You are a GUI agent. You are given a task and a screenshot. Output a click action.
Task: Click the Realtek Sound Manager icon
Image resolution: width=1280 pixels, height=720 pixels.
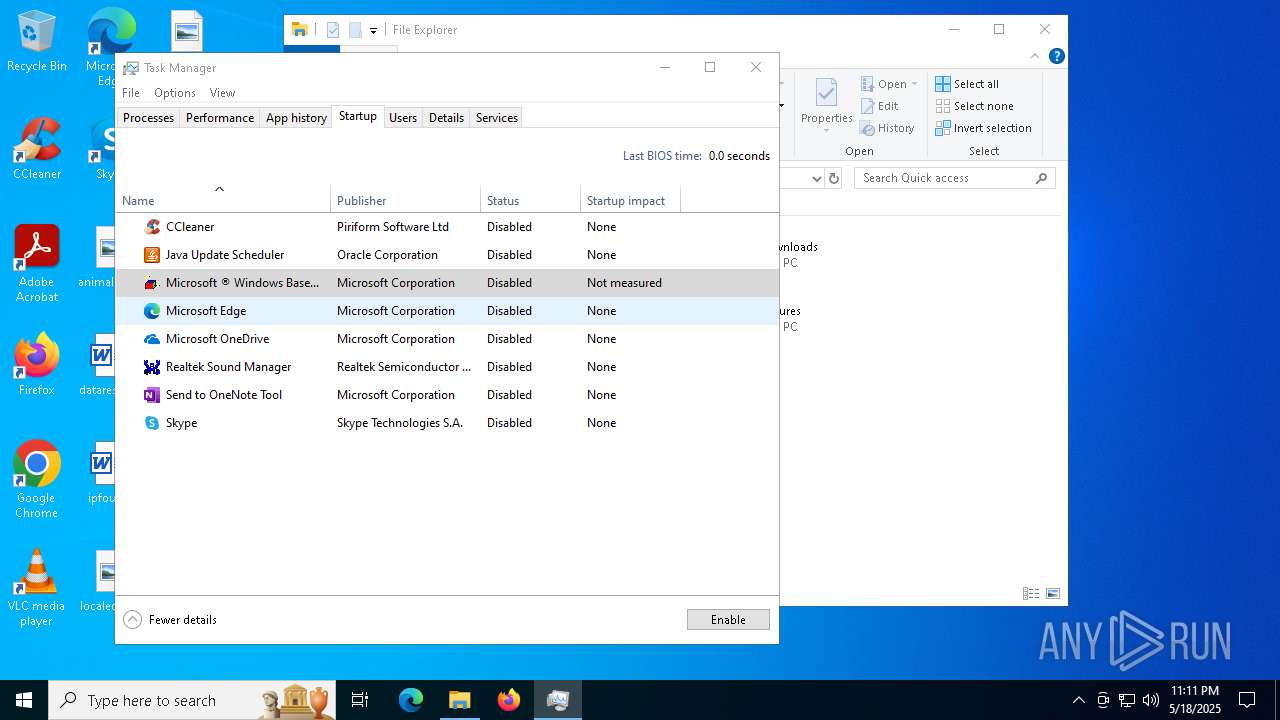point(152,367)
